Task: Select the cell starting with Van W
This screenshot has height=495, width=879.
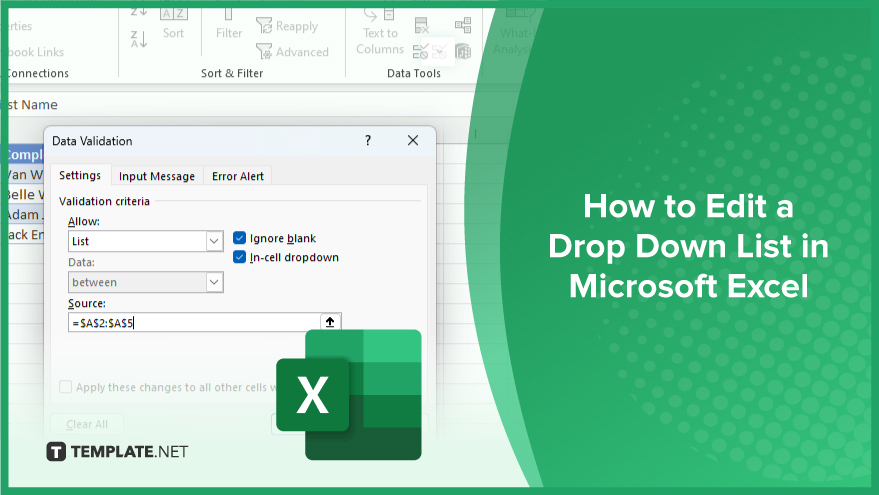Action: pos(26,174)
